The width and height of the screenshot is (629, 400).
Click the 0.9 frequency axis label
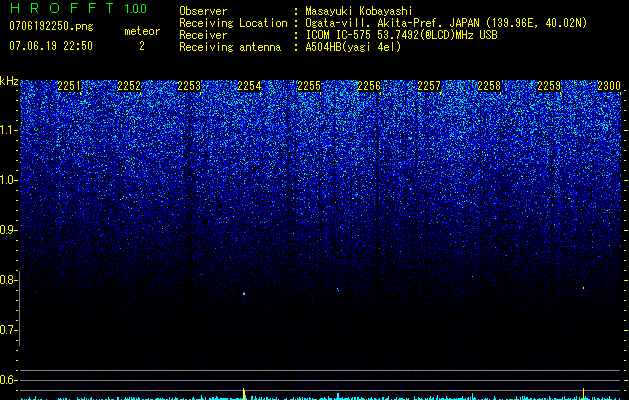tap(8, 230)
